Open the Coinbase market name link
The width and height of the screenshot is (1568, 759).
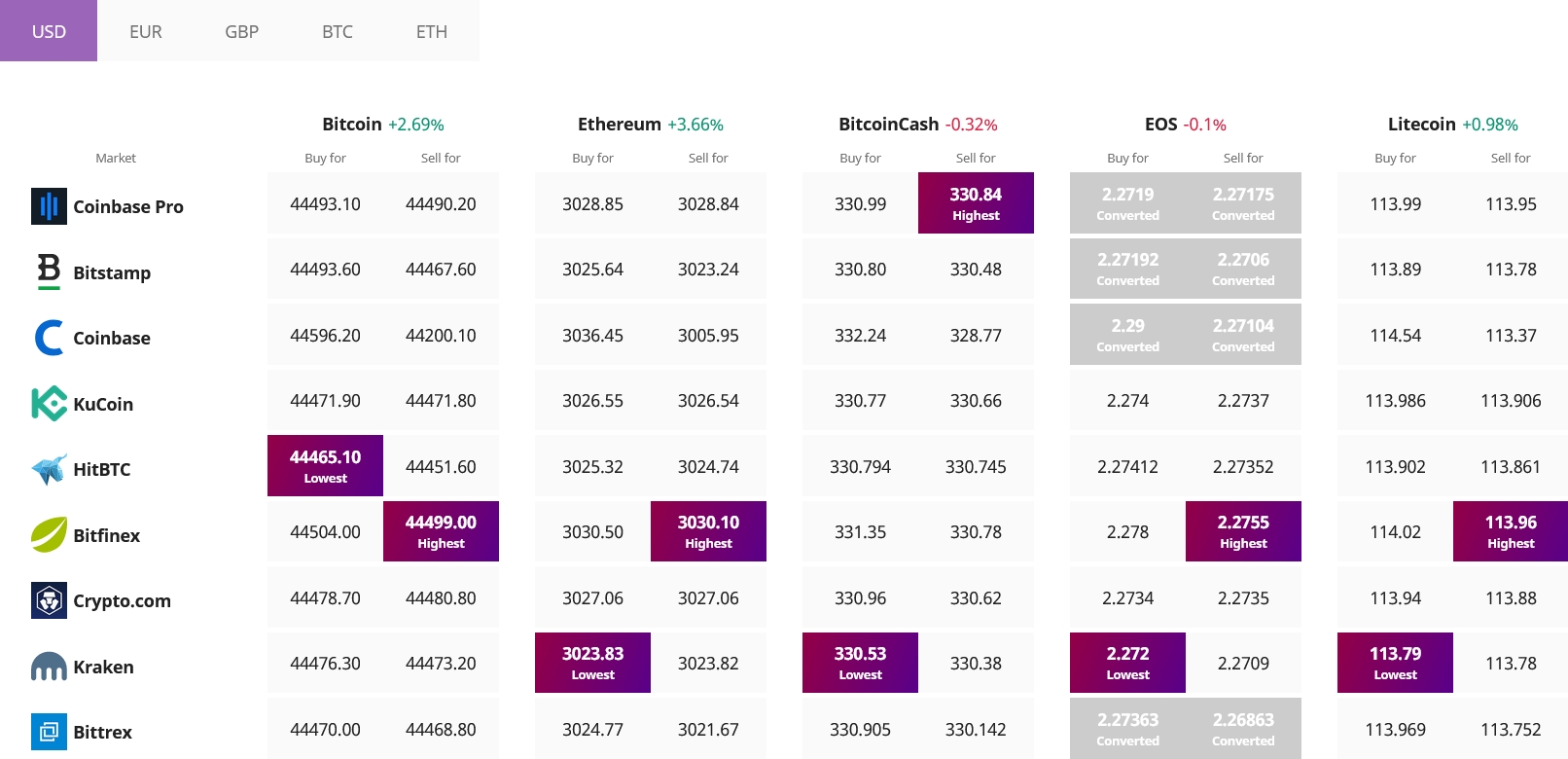112,338
